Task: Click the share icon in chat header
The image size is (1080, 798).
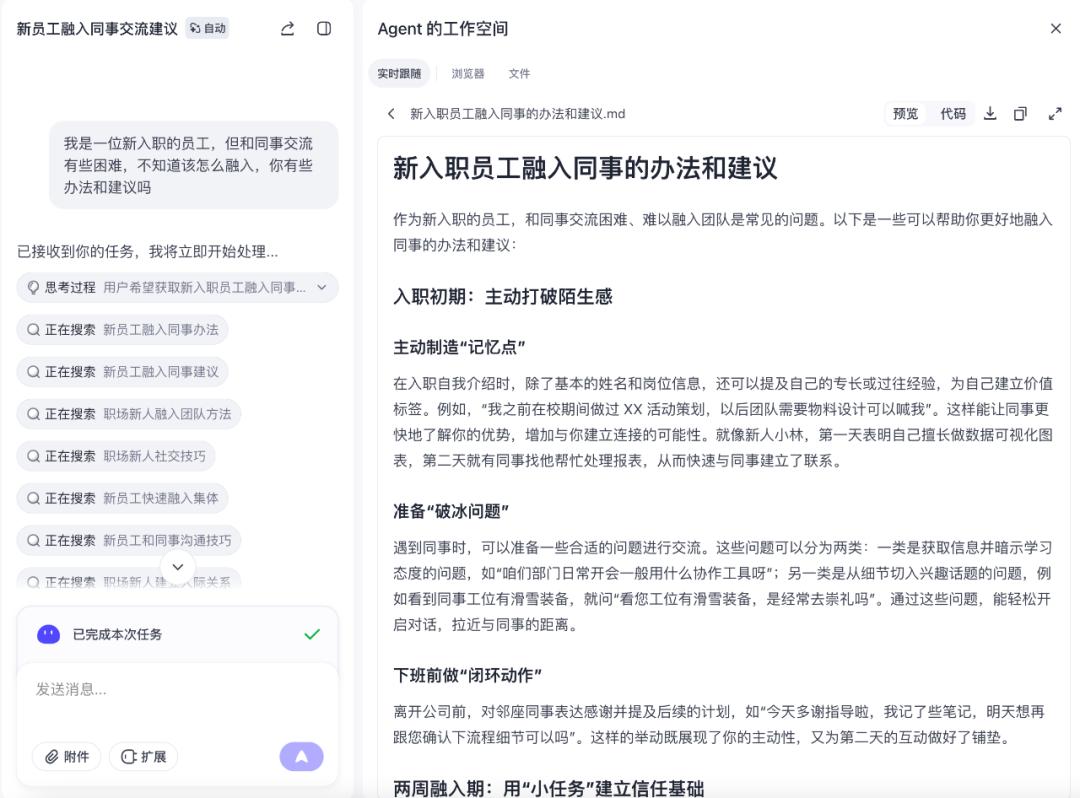Action: coord(288,29)
